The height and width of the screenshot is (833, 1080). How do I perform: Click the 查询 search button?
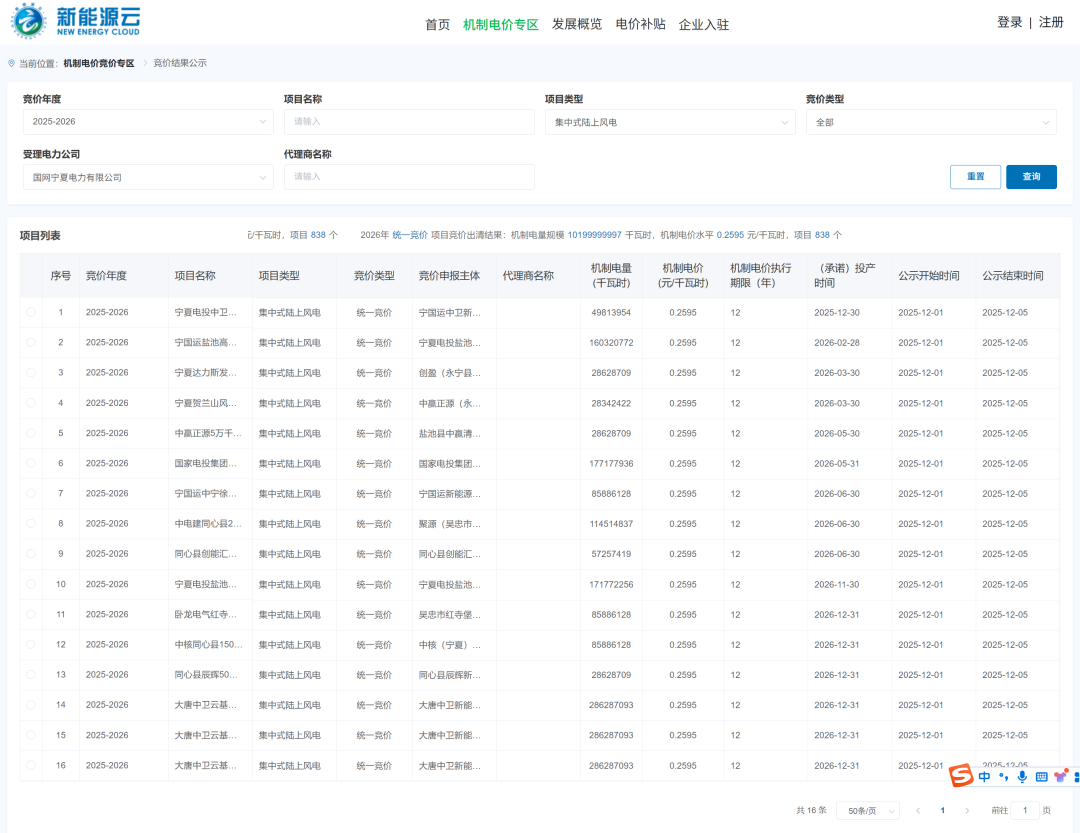tap(1031, 176)
